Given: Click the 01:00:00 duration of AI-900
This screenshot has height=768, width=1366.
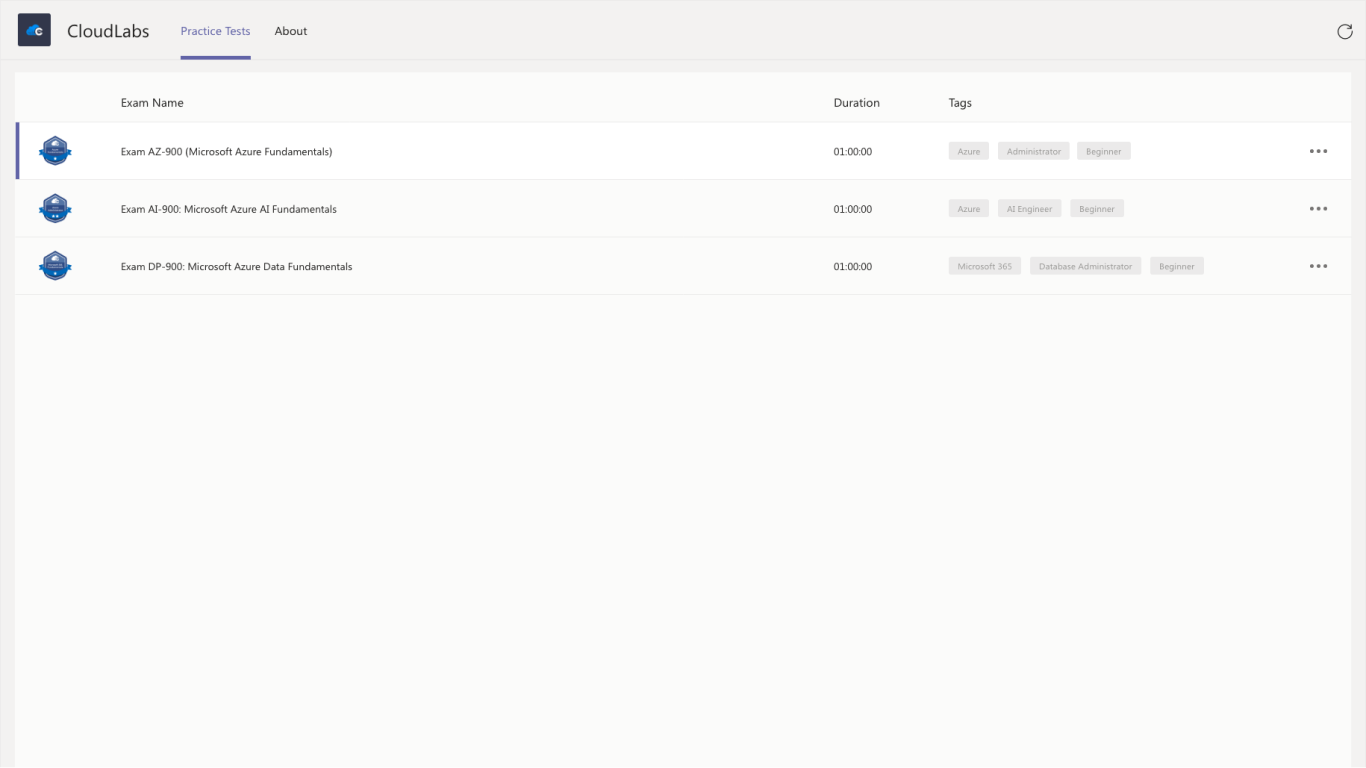Looking at the screenshot, I should [853, 209].
